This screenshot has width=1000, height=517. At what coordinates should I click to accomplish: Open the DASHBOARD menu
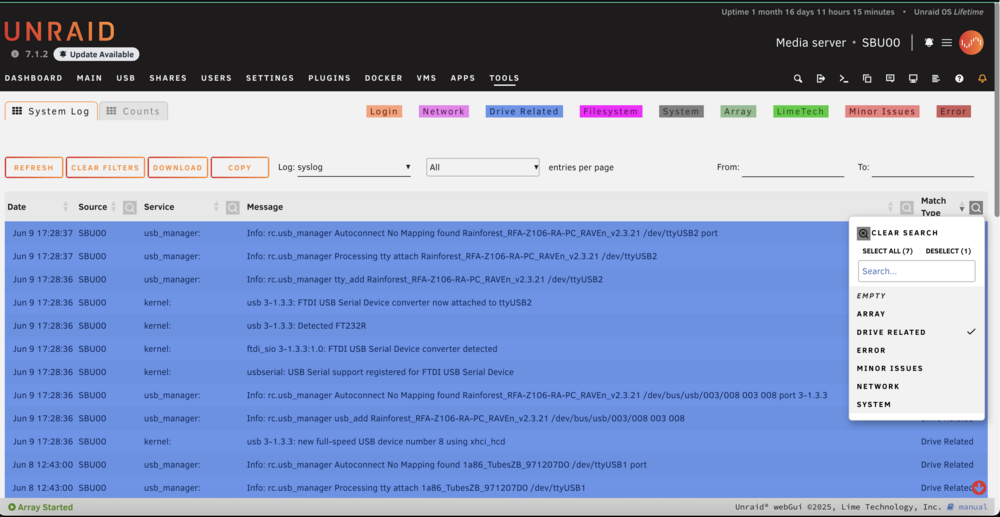34,78
